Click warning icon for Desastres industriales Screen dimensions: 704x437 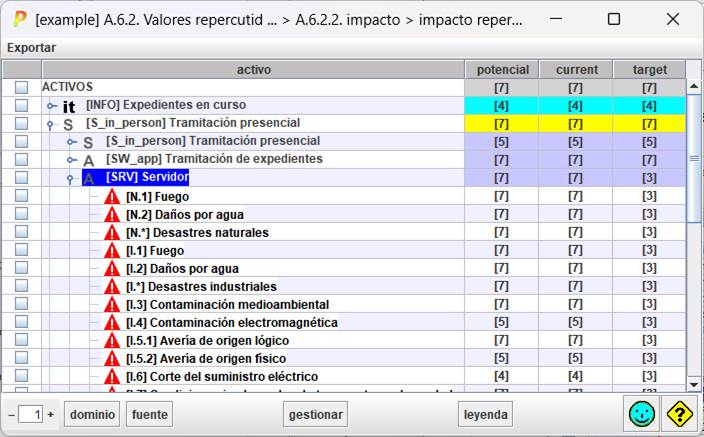(112, 286)
